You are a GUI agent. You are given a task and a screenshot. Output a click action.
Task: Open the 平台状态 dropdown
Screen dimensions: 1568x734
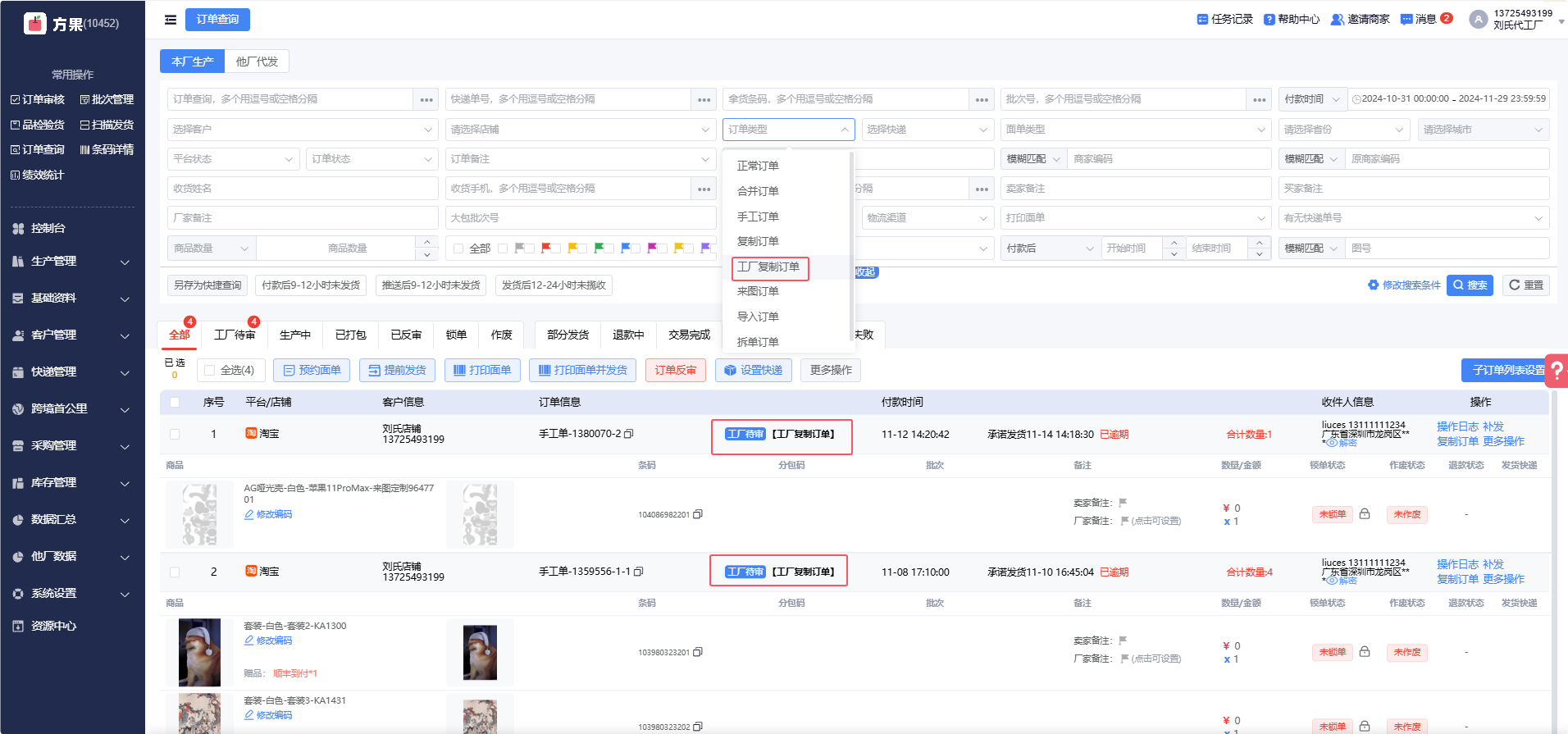pos(233,159)
